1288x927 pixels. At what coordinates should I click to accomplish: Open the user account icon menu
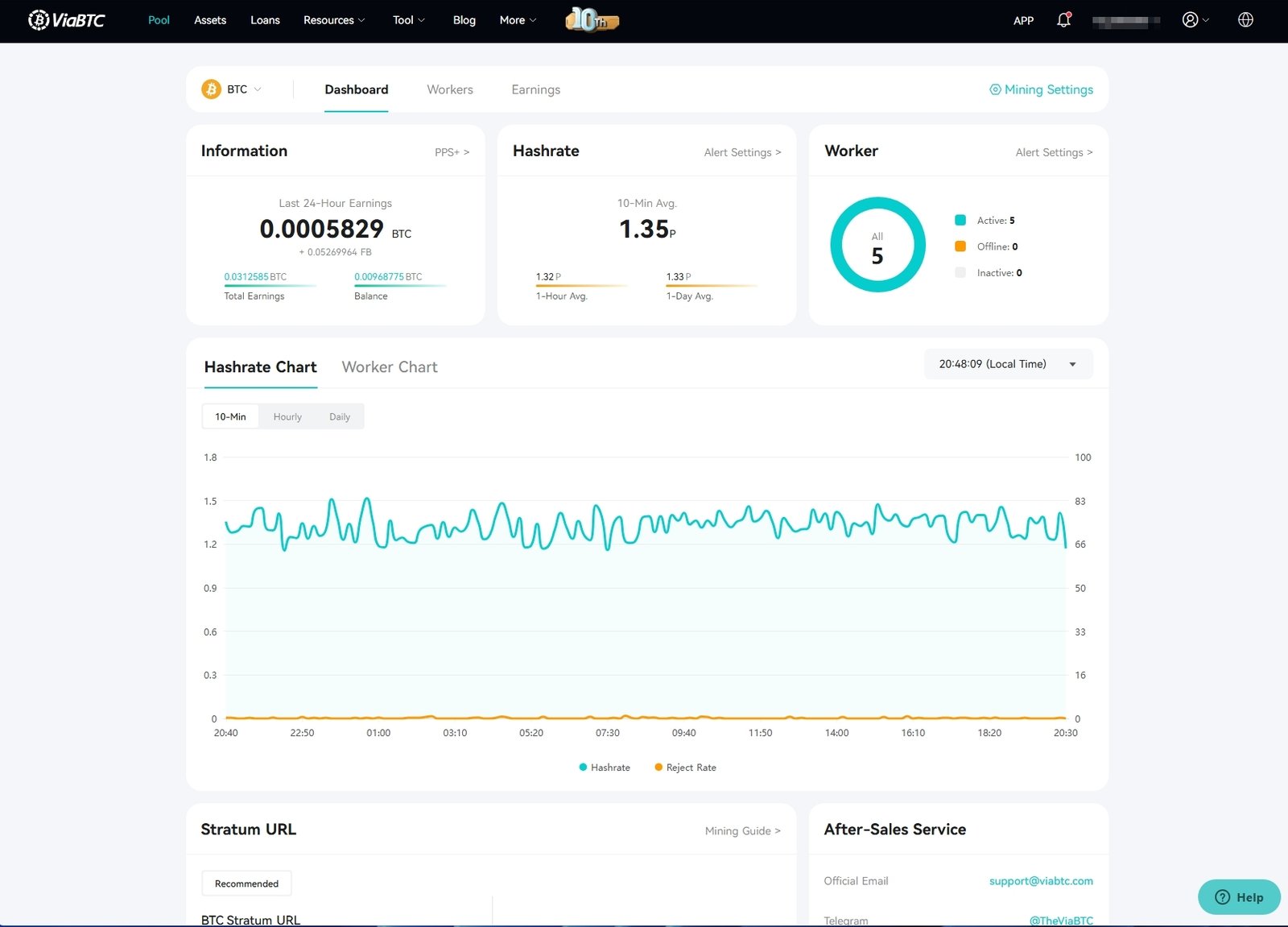(x=1195, y=20)
